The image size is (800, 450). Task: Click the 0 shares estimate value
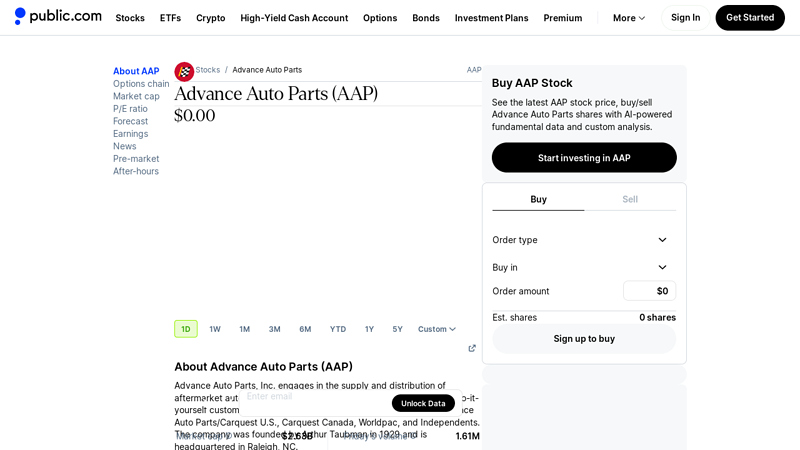[x=658, y=317]
